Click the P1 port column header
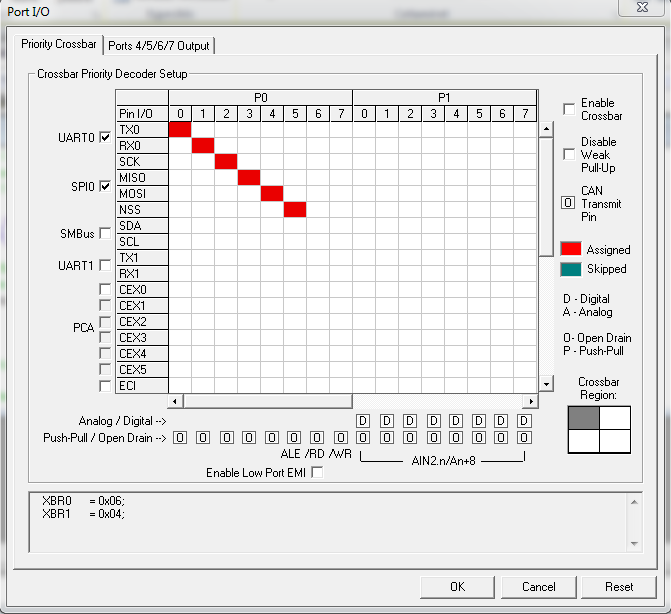 coord(445,98)
